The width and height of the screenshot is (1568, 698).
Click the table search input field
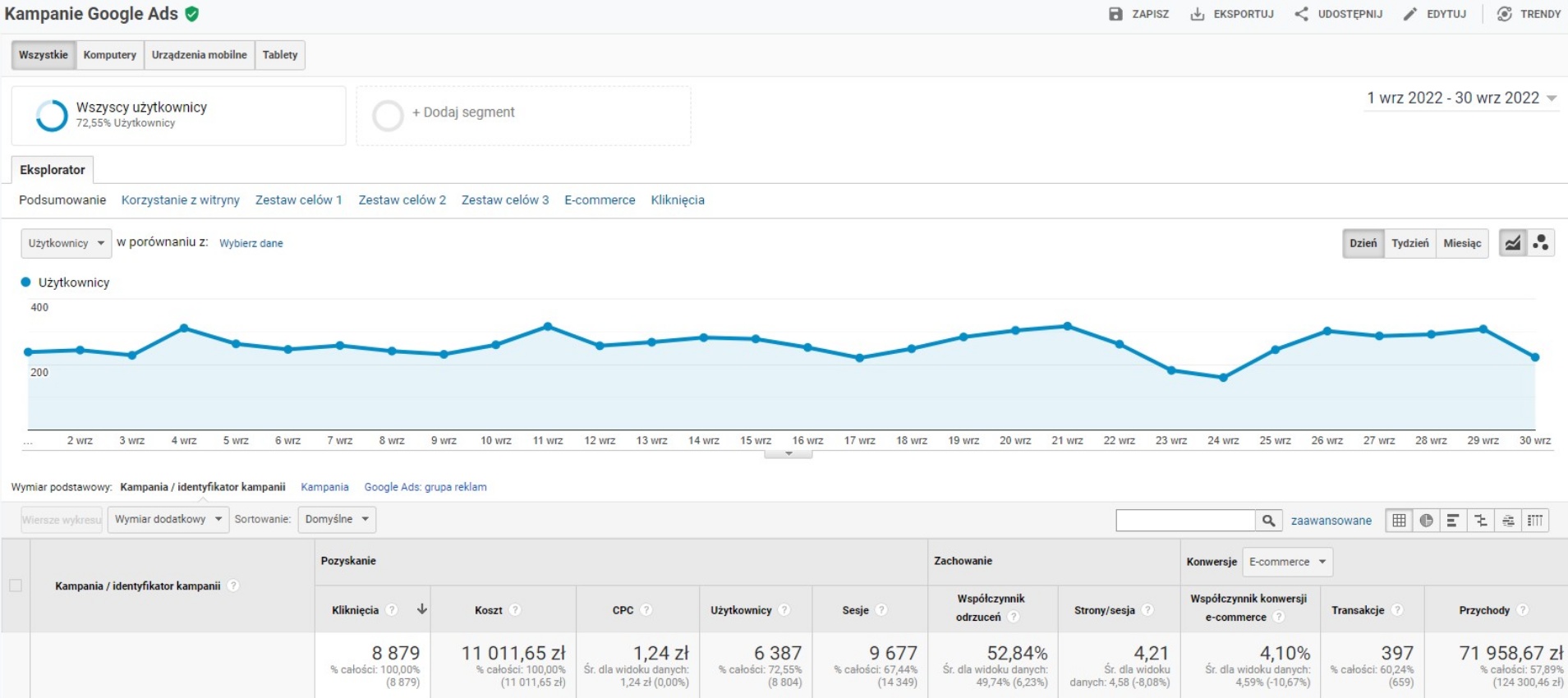tap(1184, 521)
